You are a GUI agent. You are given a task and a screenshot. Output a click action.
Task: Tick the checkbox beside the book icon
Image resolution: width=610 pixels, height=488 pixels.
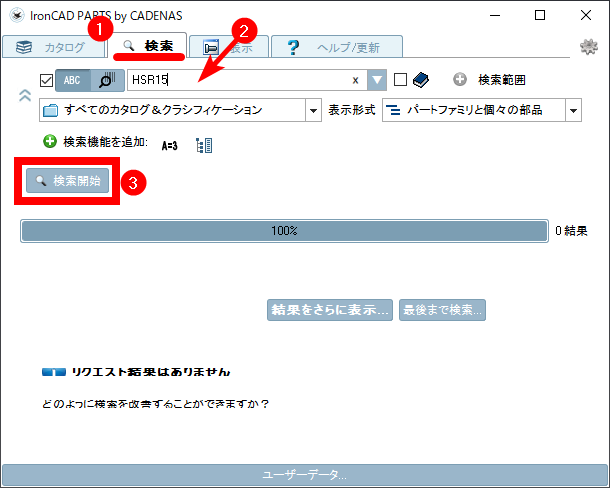pos(400,79)
